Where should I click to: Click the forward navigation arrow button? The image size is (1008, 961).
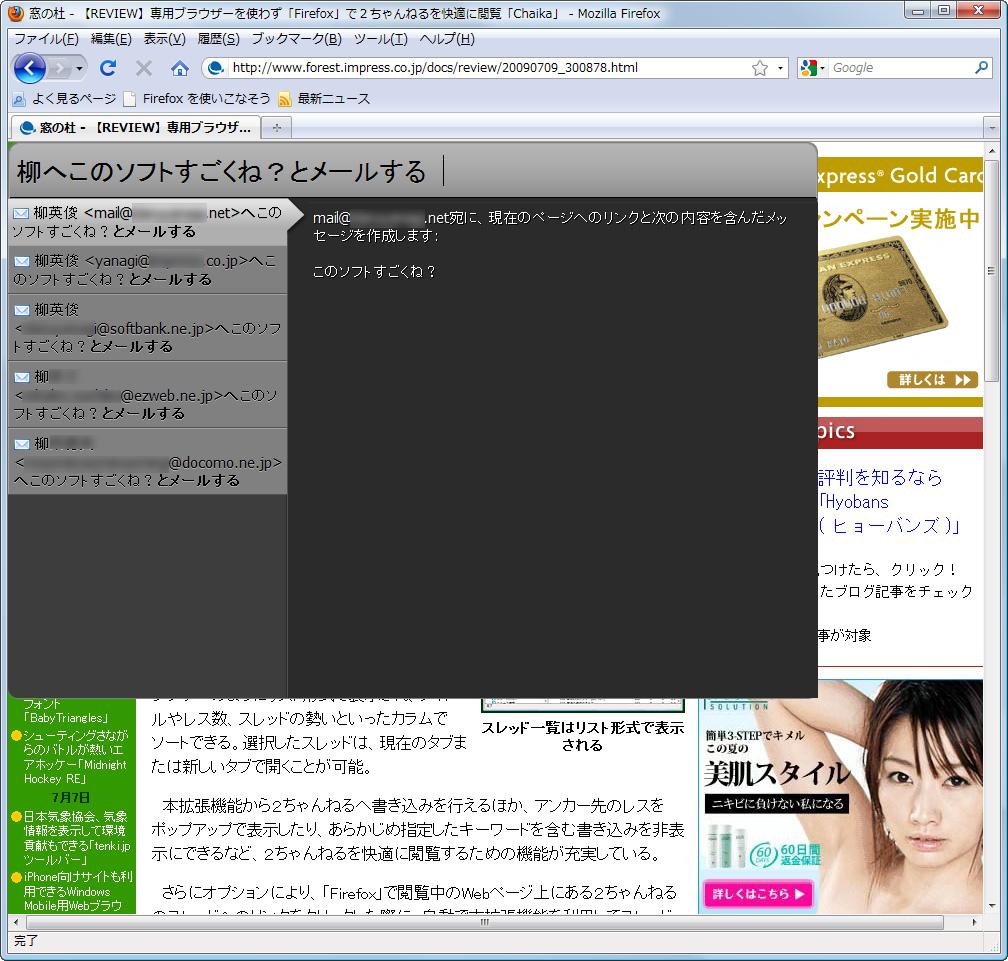coord(58,67)
